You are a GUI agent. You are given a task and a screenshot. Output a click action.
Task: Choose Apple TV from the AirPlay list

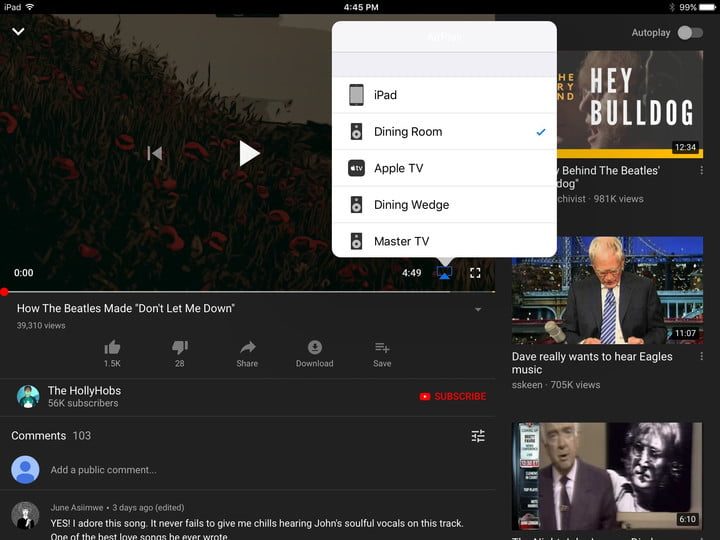tap(444, 168)
